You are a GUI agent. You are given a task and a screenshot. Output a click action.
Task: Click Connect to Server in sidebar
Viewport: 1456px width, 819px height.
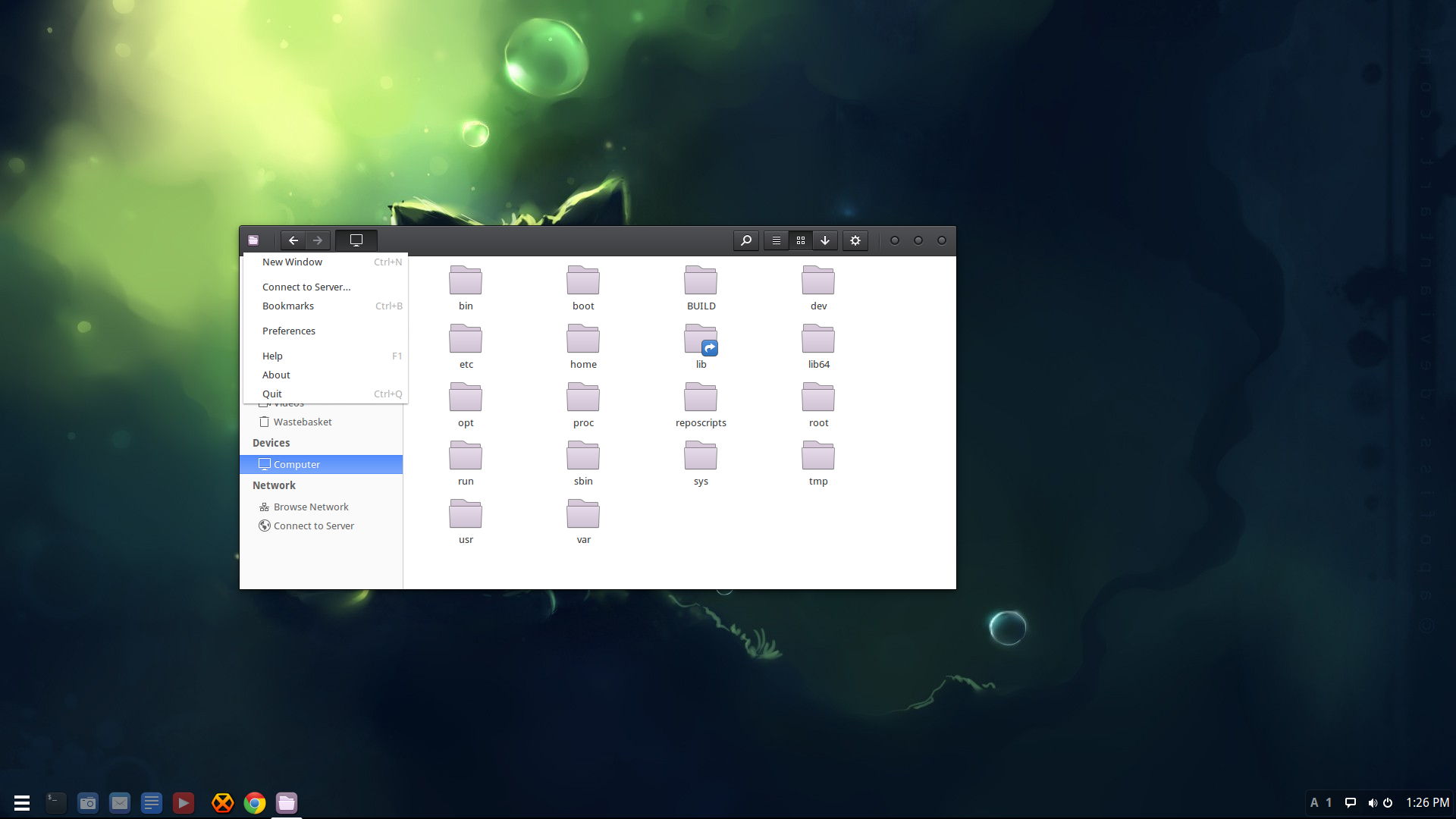coord(321,526)
